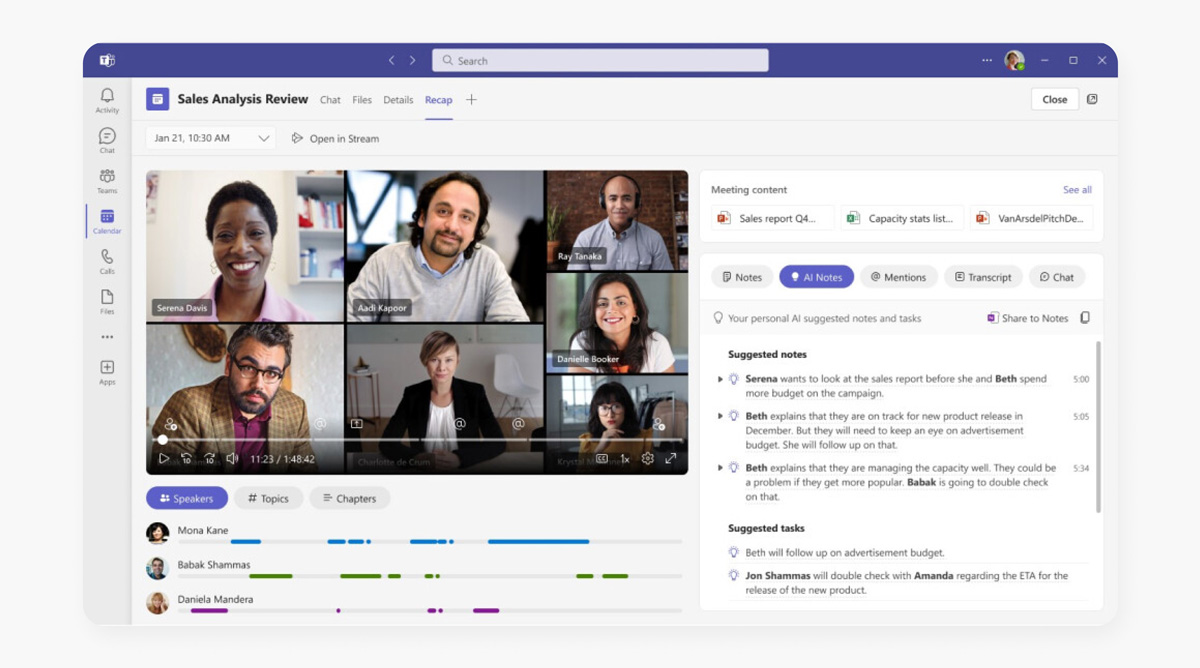Go to Teams in the sidebar
This screenshot has height=668, width=1200.
coord(107,181)
